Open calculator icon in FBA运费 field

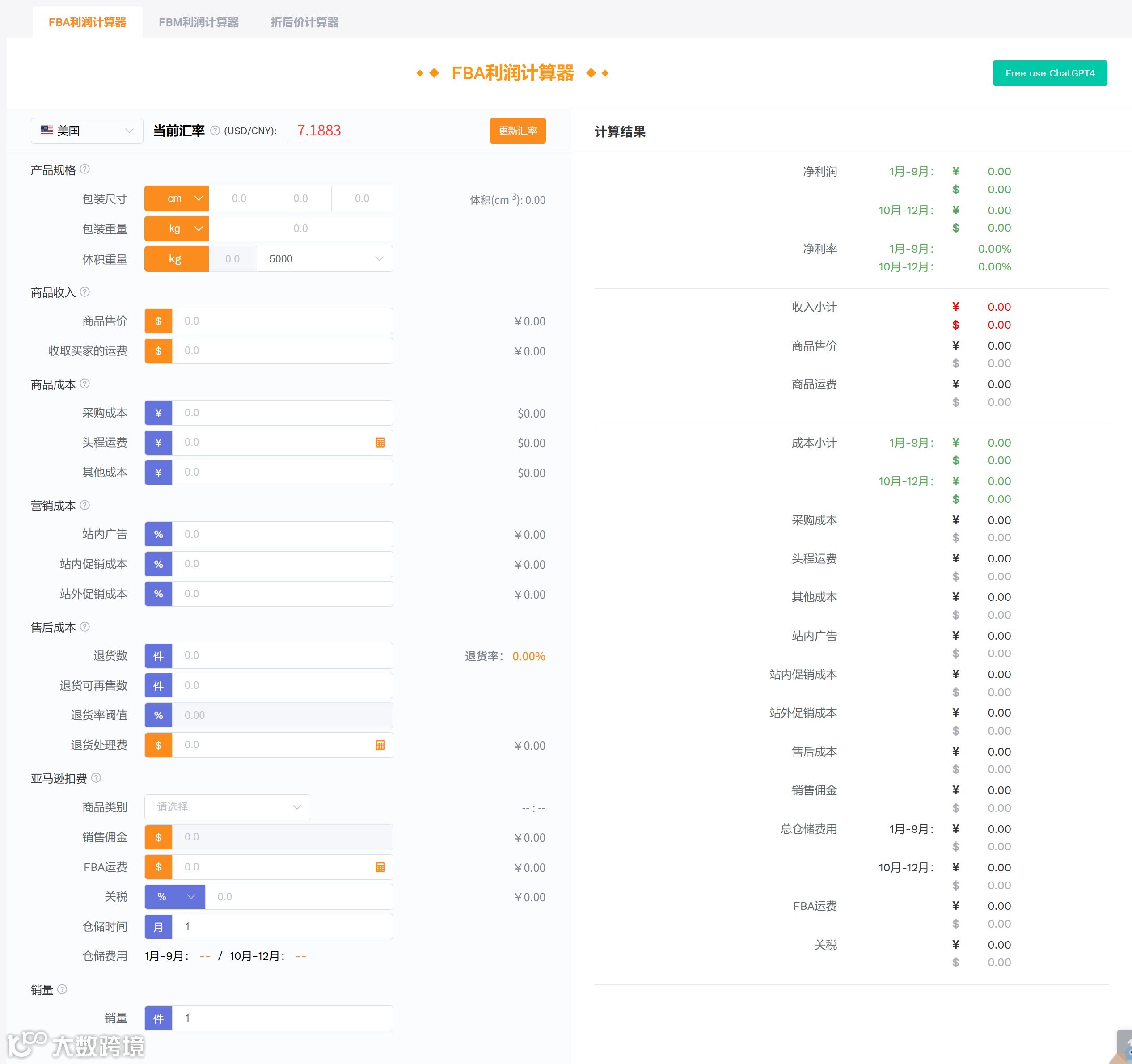tap(380, 867)
